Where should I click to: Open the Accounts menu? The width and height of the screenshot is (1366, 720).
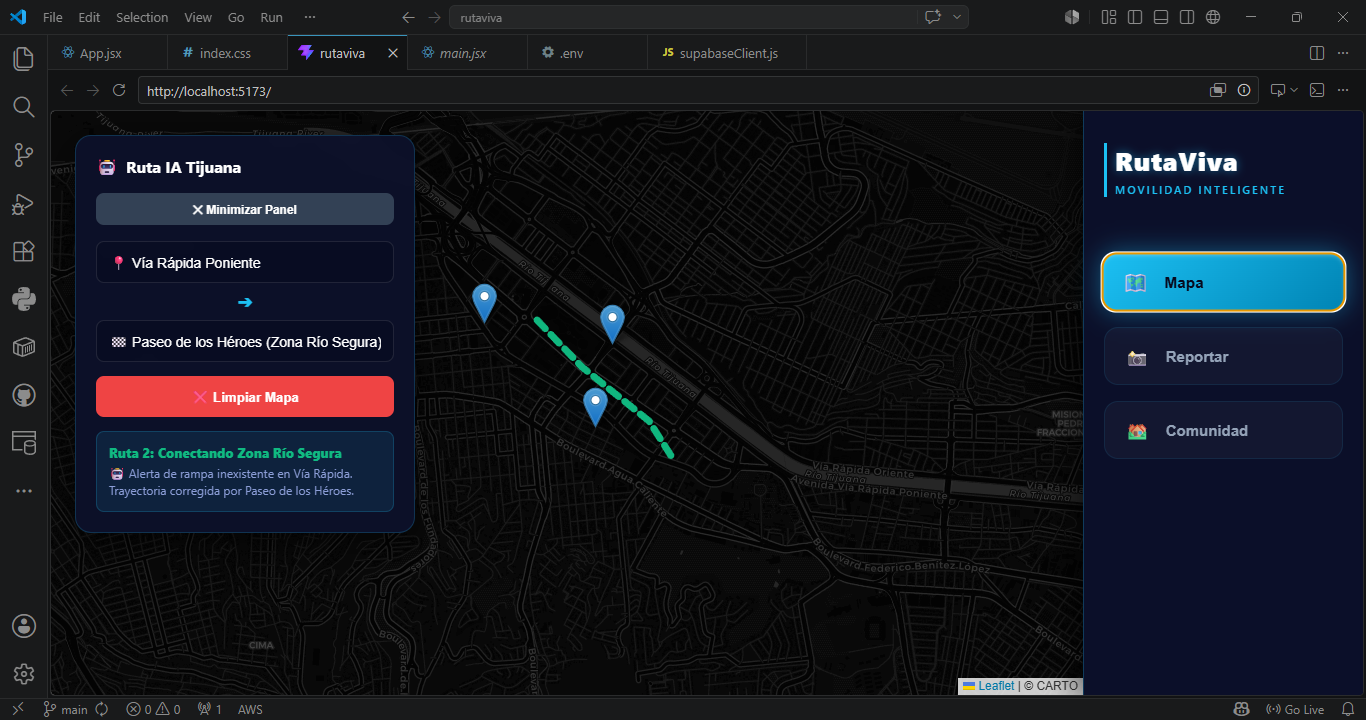(23, 626)
